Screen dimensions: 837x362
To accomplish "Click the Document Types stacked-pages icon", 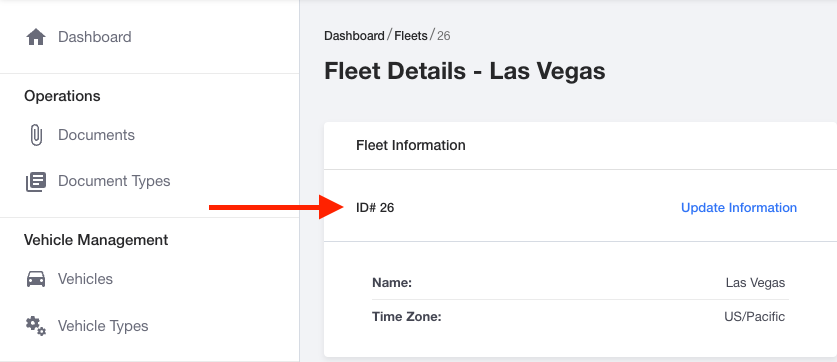I will click(x=36, y=182).
